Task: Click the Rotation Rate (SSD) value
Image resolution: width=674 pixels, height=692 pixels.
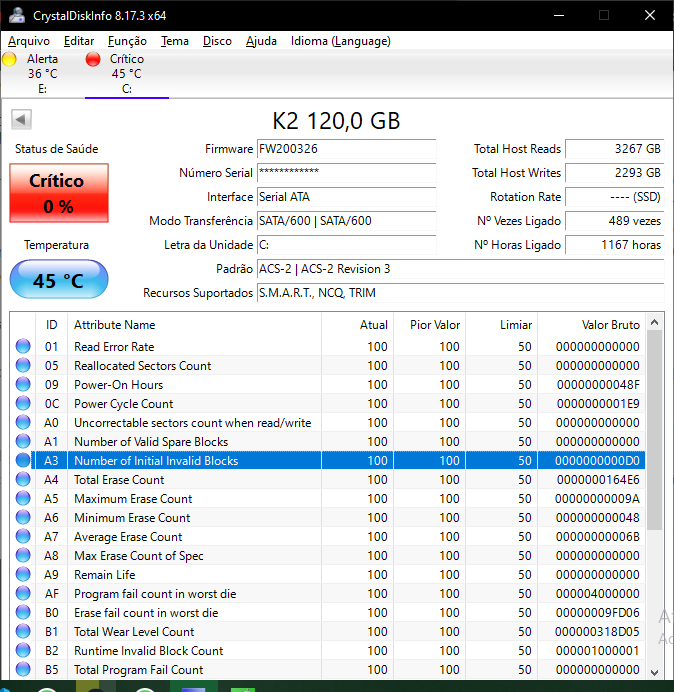Action: [x=614, y=197]
